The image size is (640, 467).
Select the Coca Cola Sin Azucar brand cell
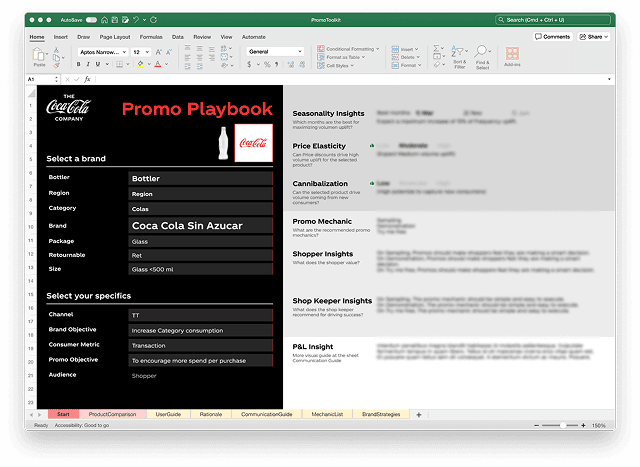pos(200,226)
